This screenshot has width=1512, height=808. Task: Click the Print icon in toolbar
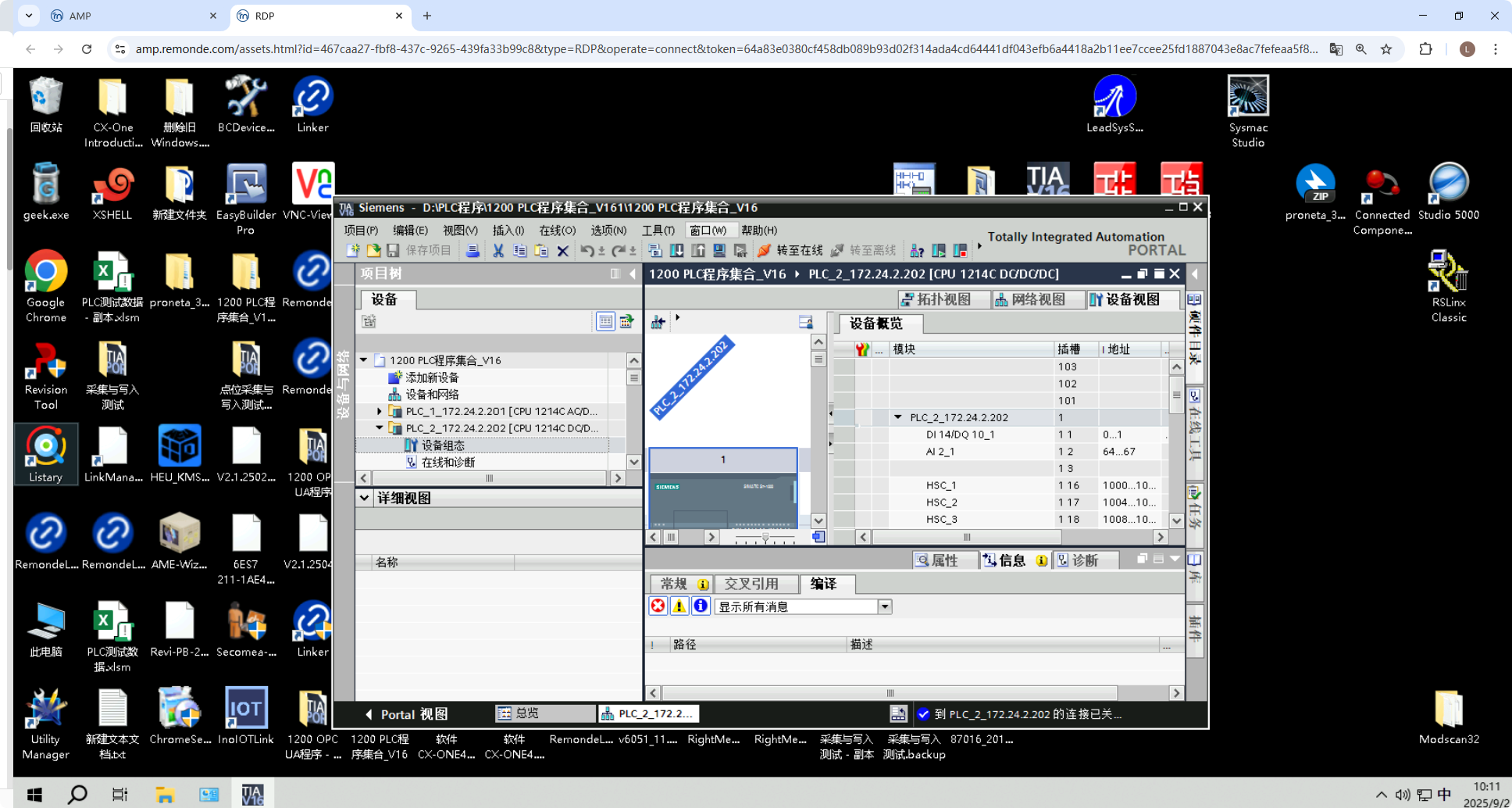tap(472, 251)
